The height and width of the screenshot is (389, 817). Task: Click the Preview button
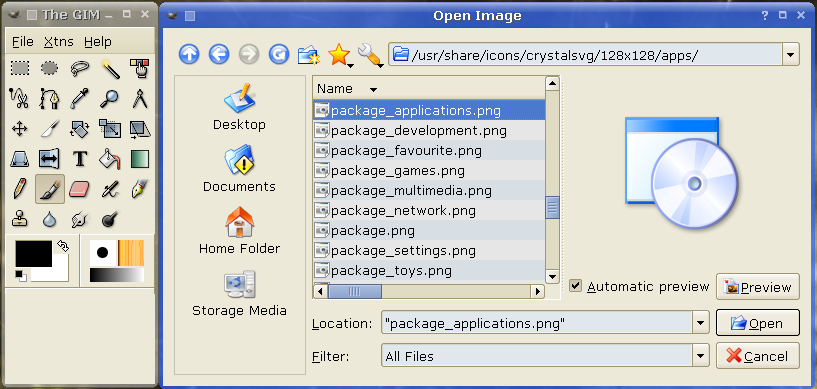click(758, 287)
